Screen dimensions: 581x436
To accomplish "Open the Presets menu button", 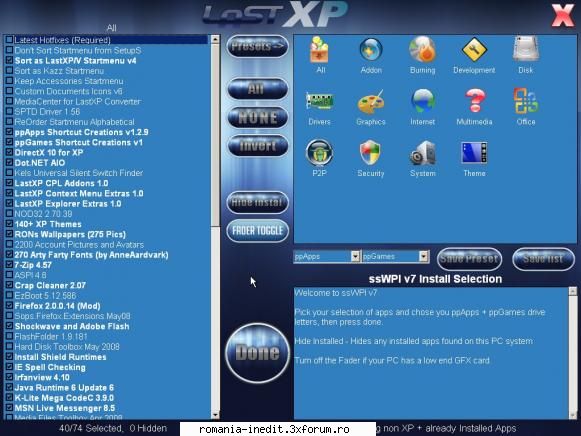I will (258, 46).
